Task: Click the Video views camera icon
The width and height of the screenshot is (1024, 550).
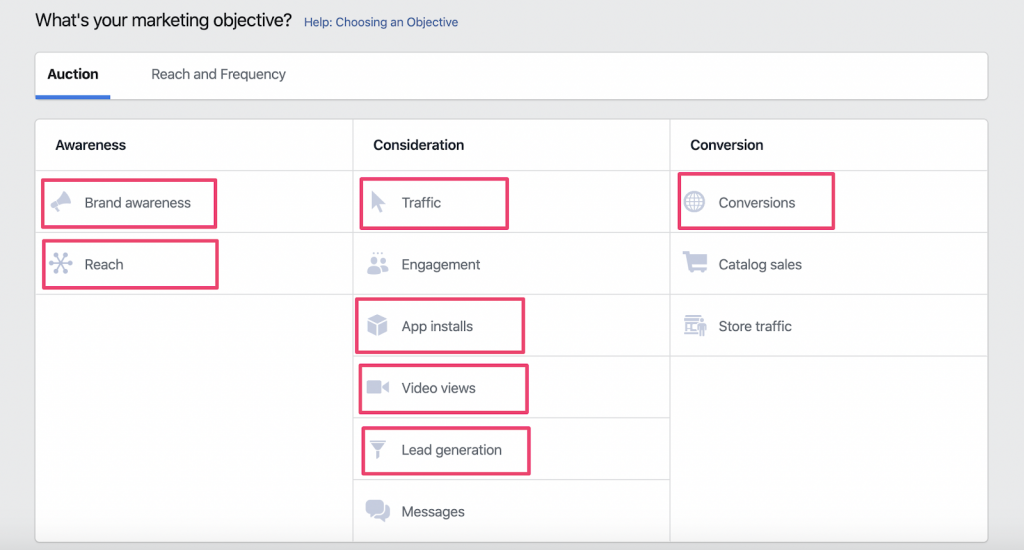Action: 378,387
